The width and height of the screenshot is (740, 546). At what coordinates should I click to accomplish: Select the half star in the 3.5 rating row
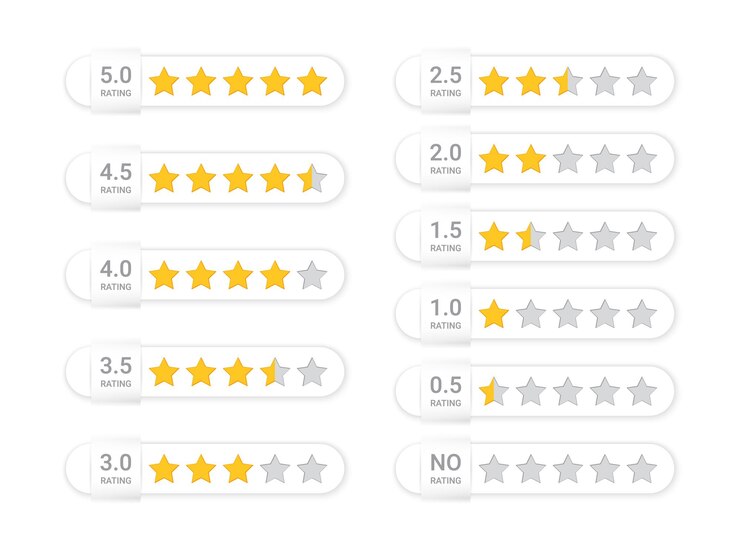275,372
